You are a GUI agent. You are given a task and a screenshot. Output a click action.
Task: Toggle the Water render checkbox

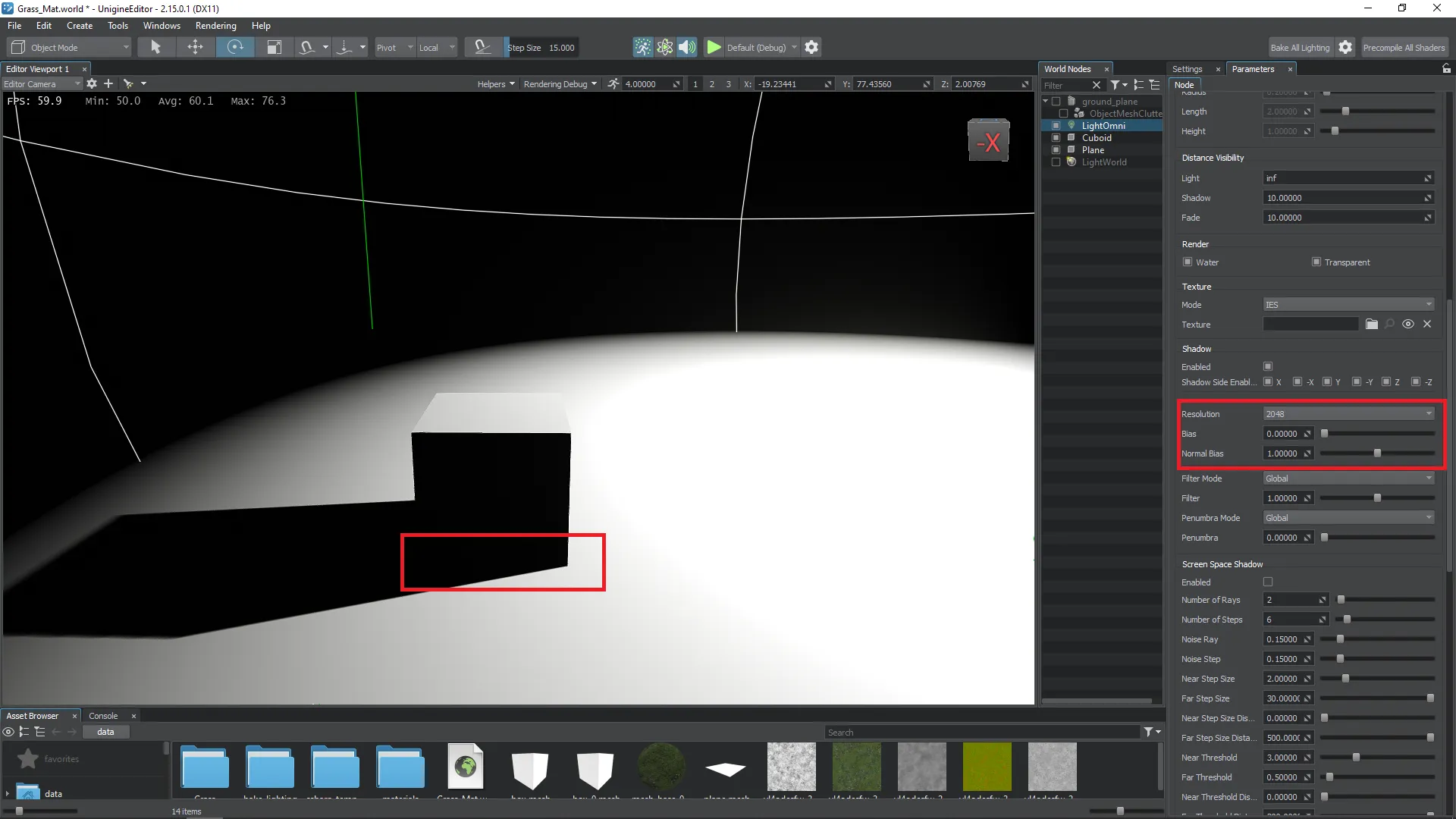click(1188, 262)
